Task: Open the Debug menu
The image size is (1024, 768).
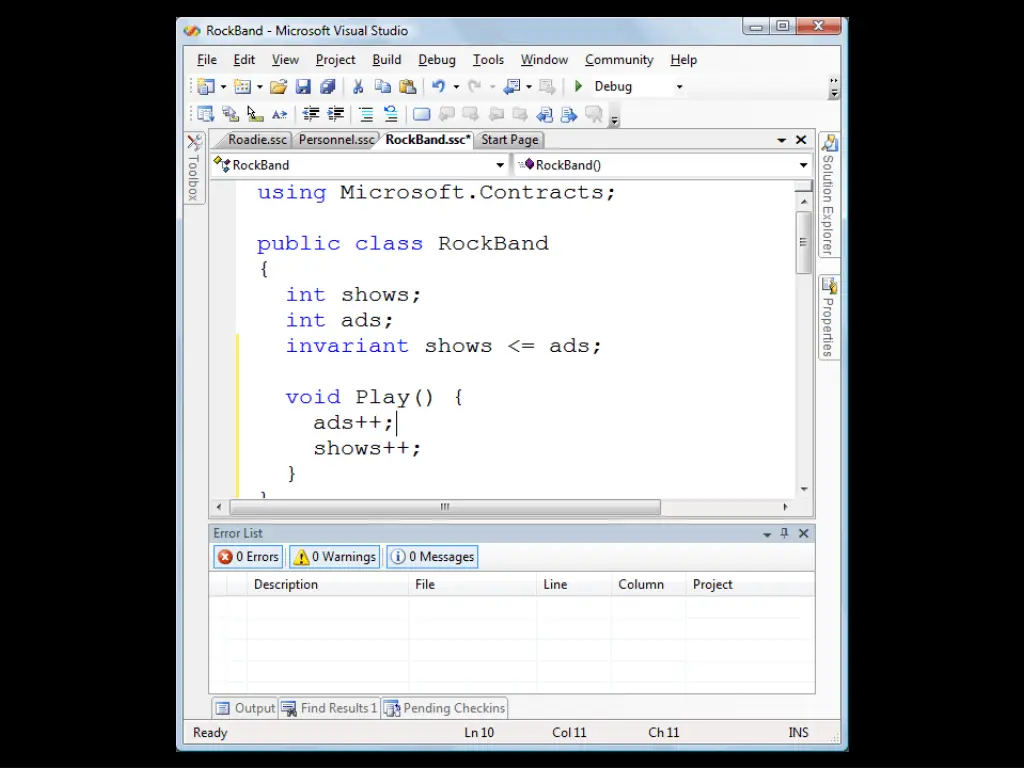Action: pyautogui.click(x=437, y=59)
